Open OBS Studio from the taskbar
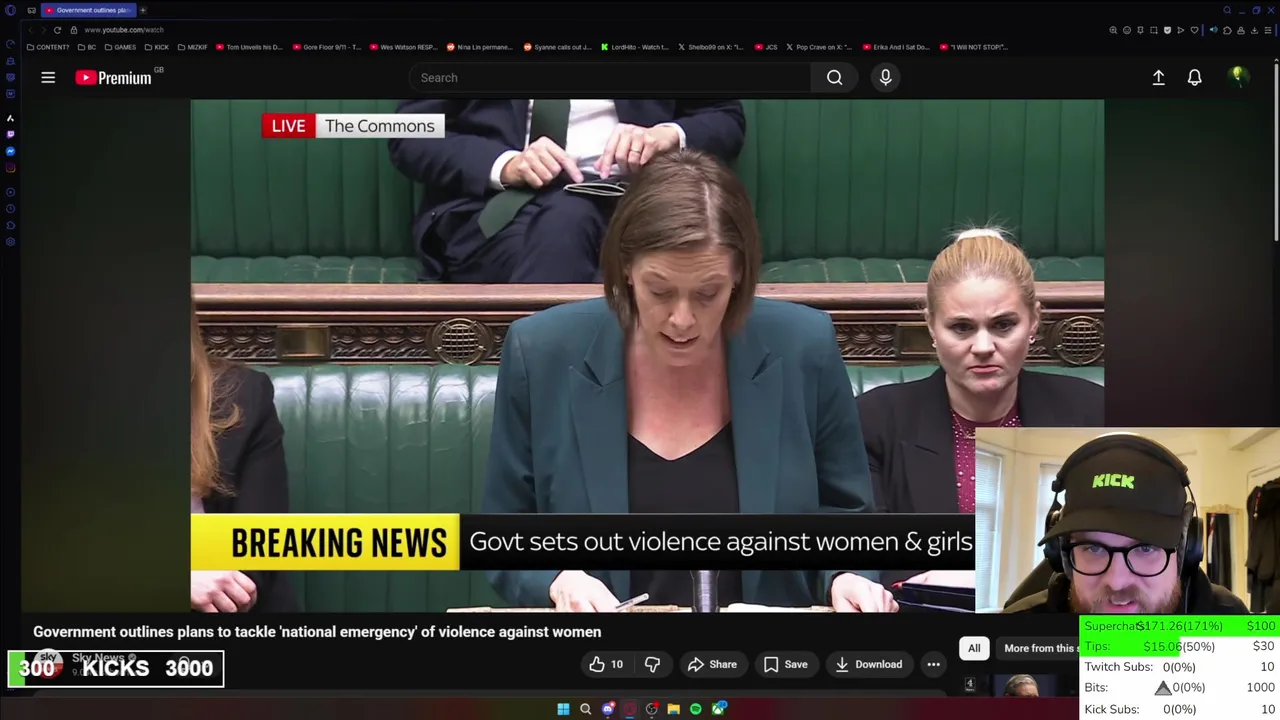This screenshot has width=1280, height=720. click(652, 709)
